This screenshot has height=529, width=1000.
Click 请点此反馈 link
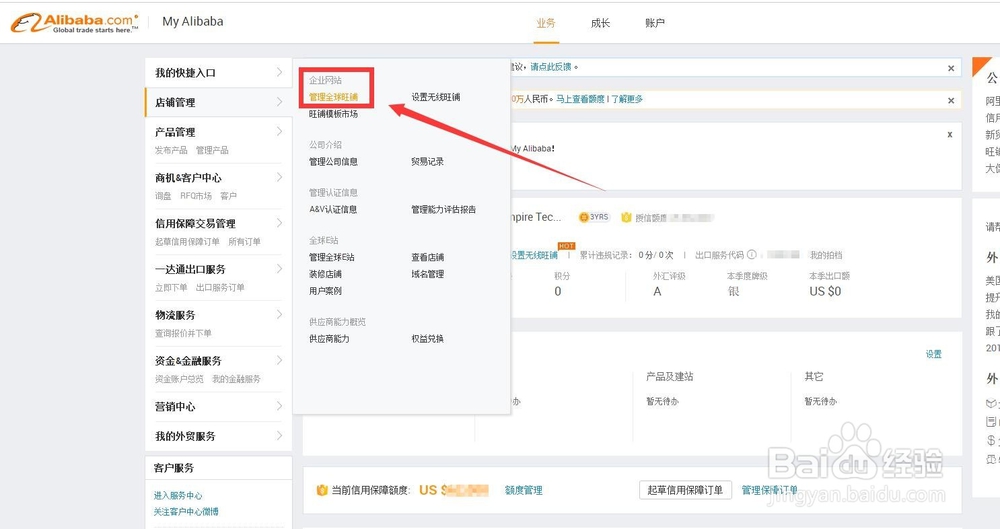pyautogui.click(x=551, y=66)
